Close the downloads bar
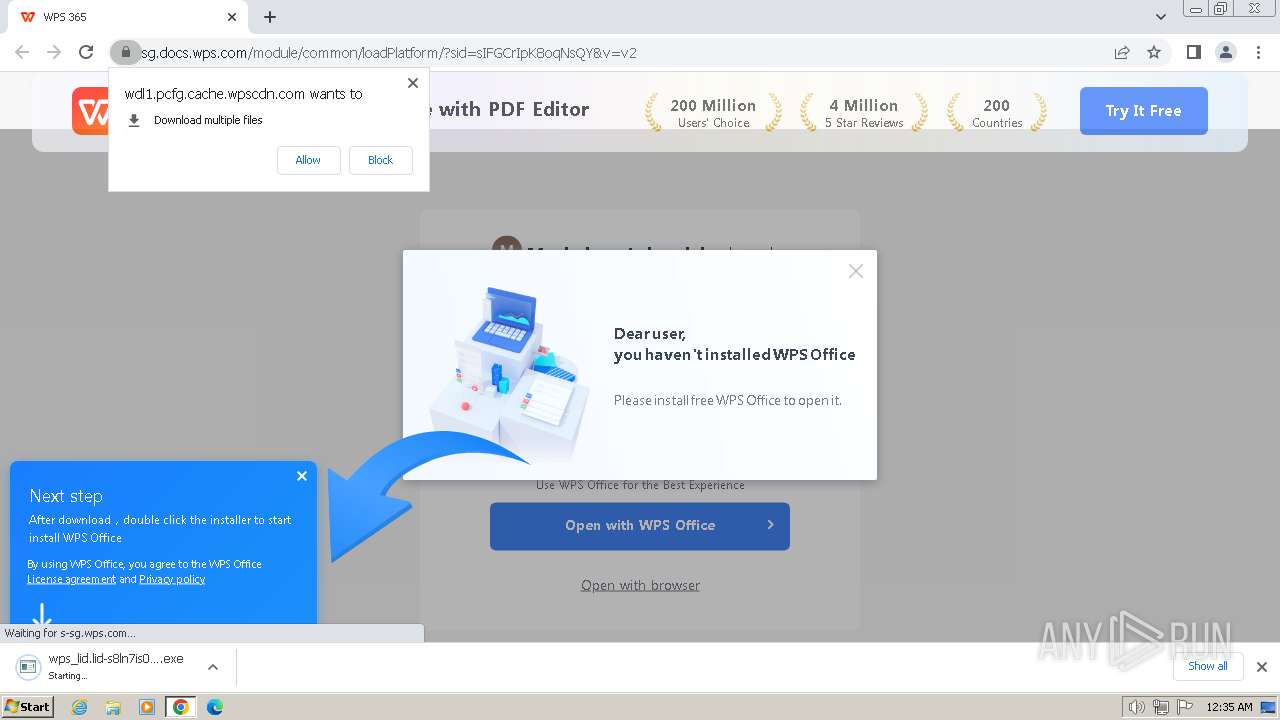 pos(1262,667)
